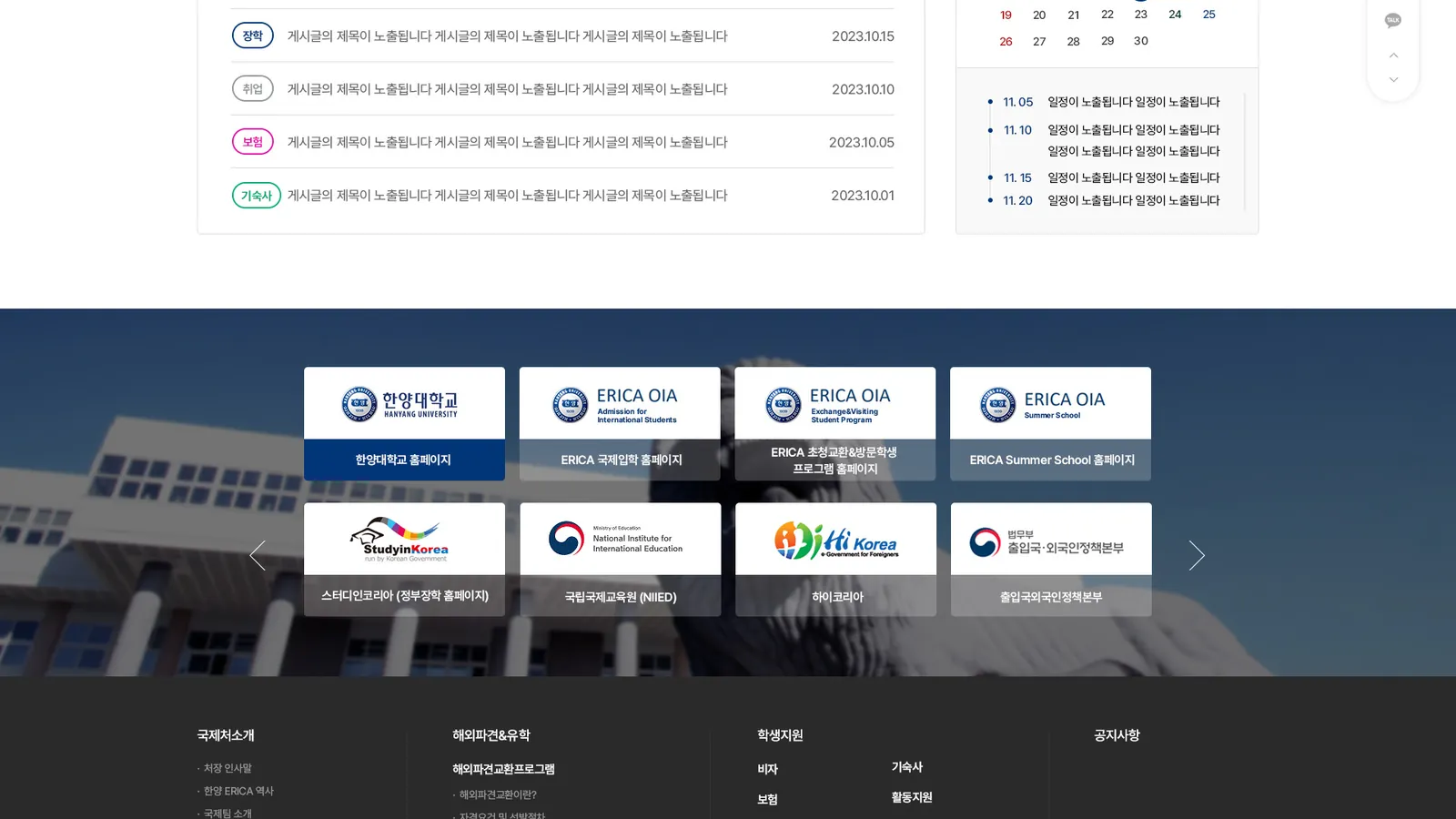The height and width of the screenshot is (819, 1456).
Task: Open 하이코리아 card
Action: (835, 559)
